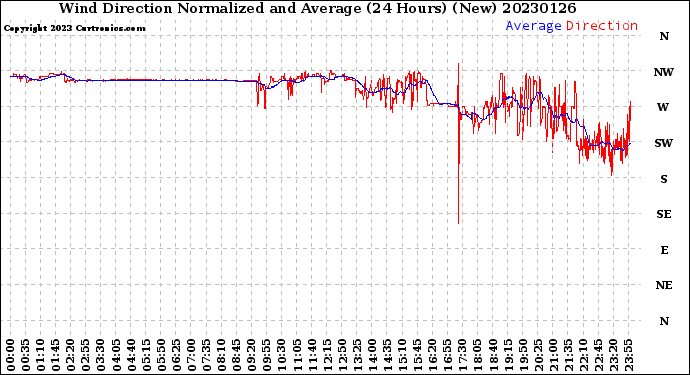
Task: Click the 12:50 time label
Action: (342, 355)
